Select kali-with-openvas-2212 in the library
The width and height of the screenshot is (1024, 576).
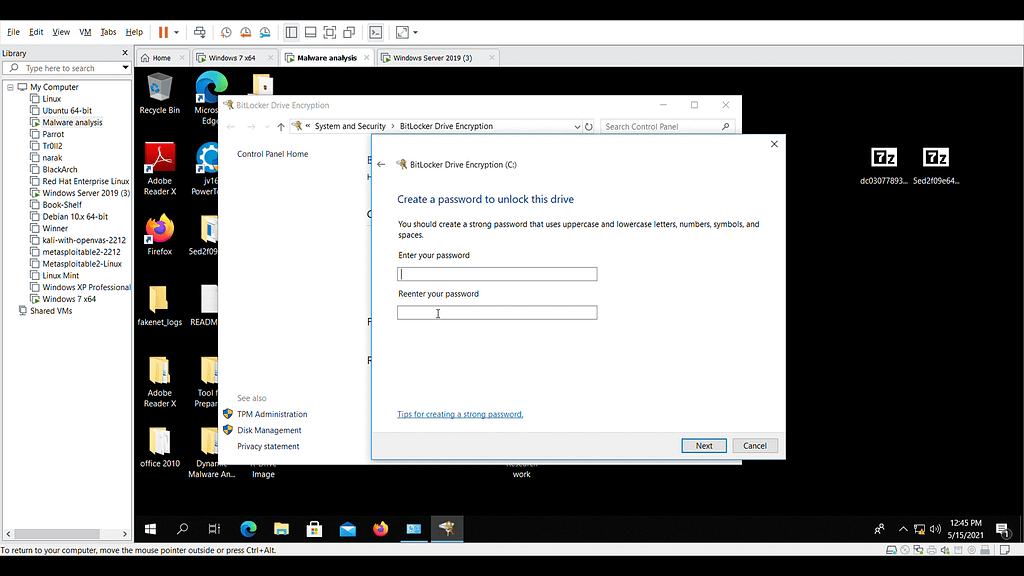pyautogui.click(x=84, y=240)
